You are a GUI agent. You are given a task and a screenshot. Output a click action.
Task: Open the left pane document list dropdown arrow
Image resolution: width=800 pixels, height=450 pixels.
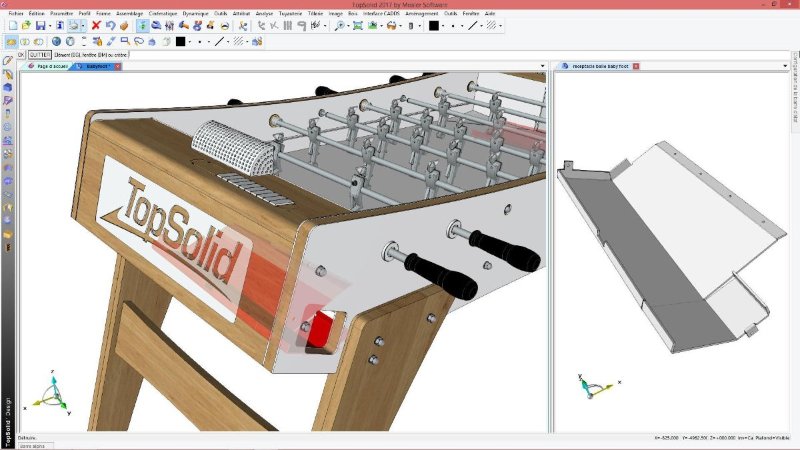point(544,66)
